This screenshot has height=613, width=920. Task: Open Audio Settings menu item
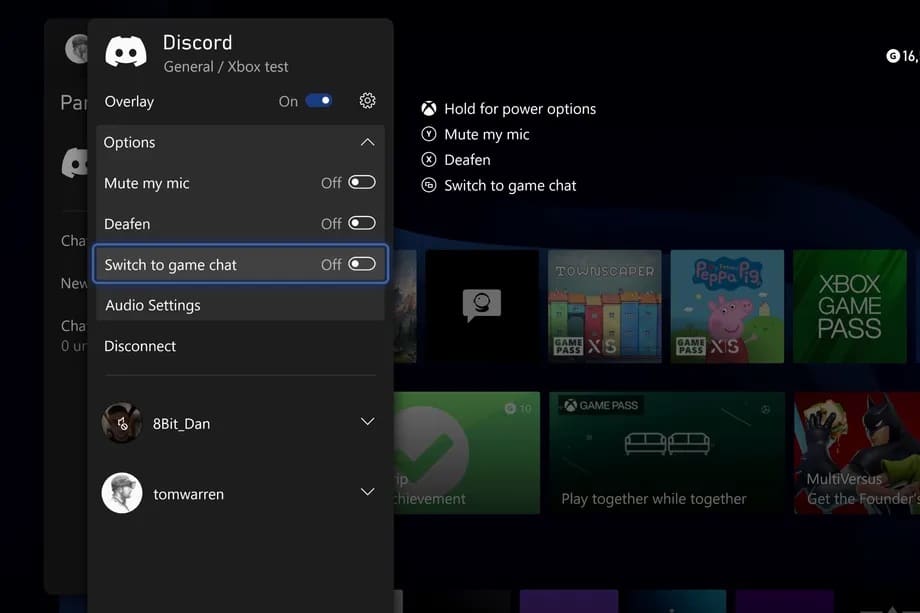tap(153, 306)
